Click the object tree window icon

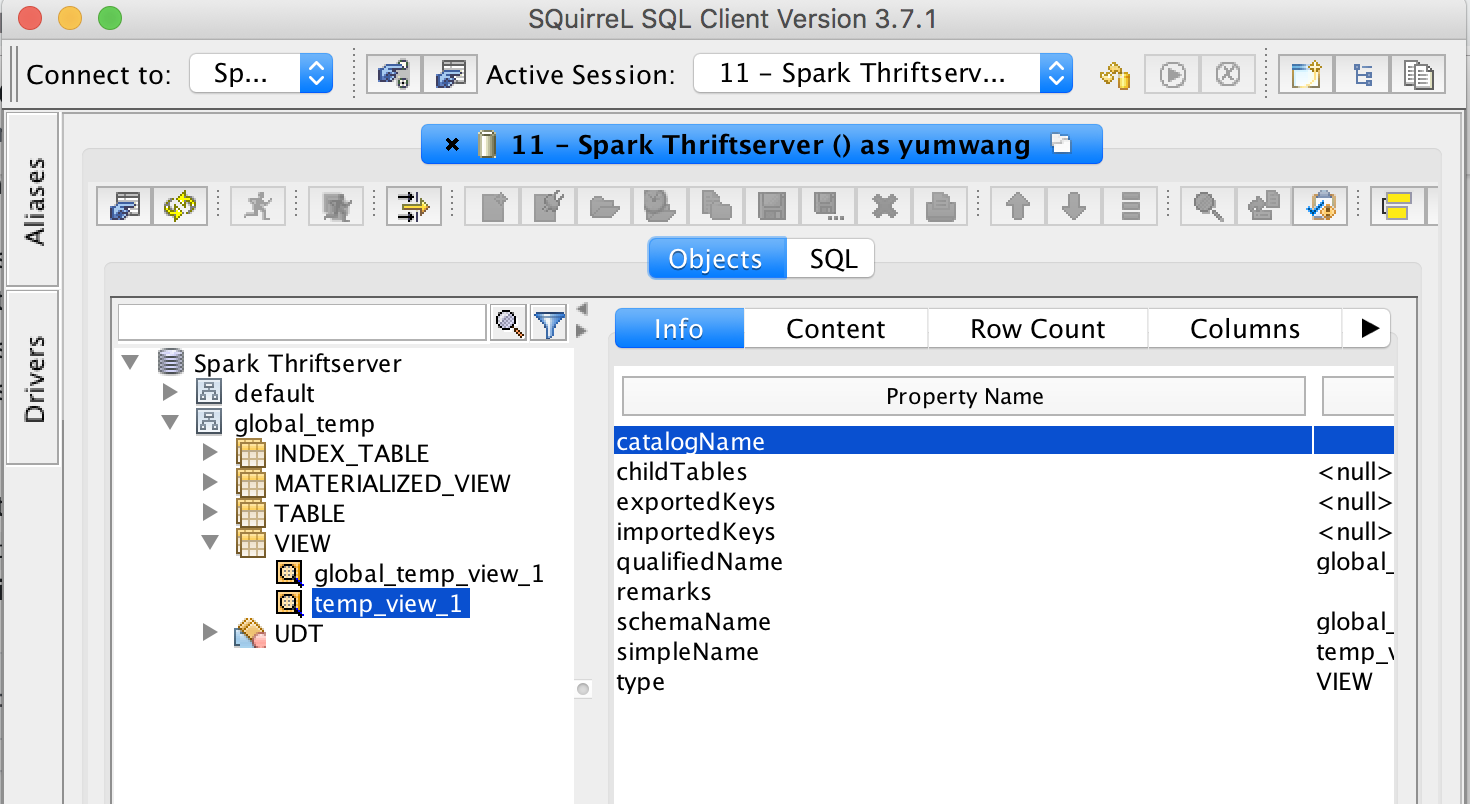1362,74
